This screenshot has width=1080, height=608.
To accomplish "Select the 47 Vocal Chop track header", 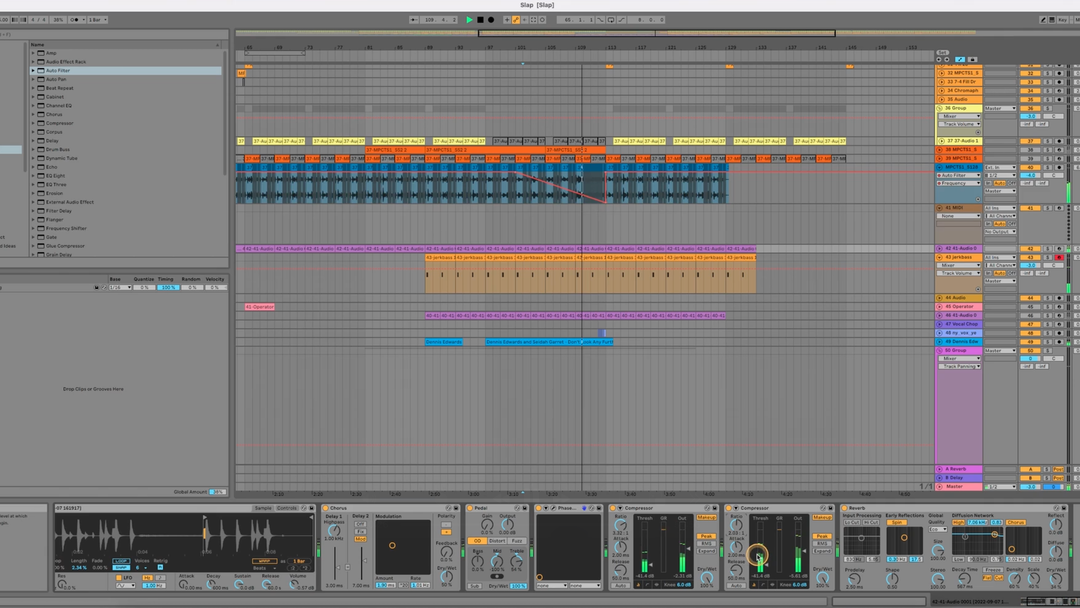I will [x=960, y=324].
